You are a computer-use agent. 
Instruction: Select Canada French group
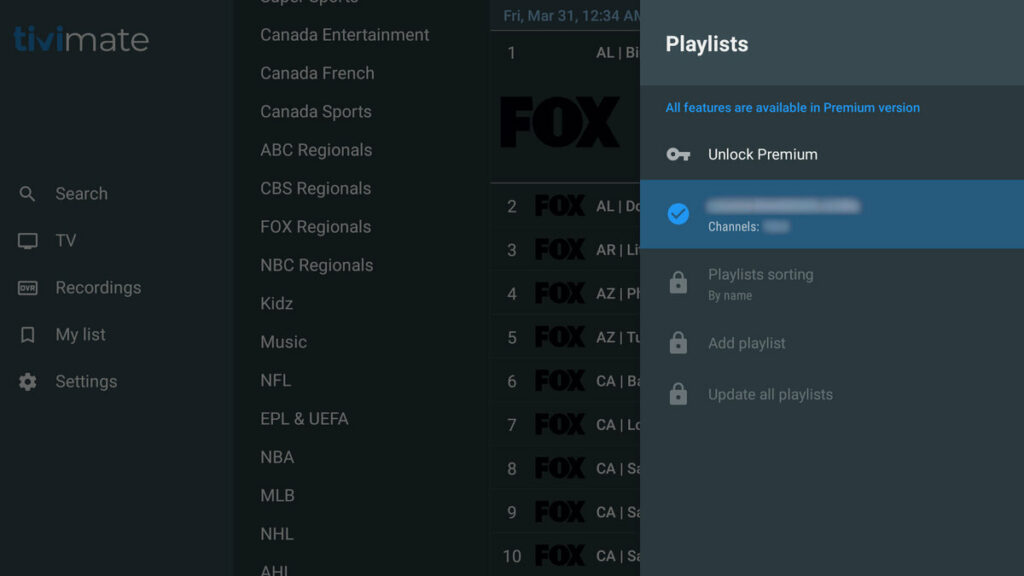pos(317,73)
